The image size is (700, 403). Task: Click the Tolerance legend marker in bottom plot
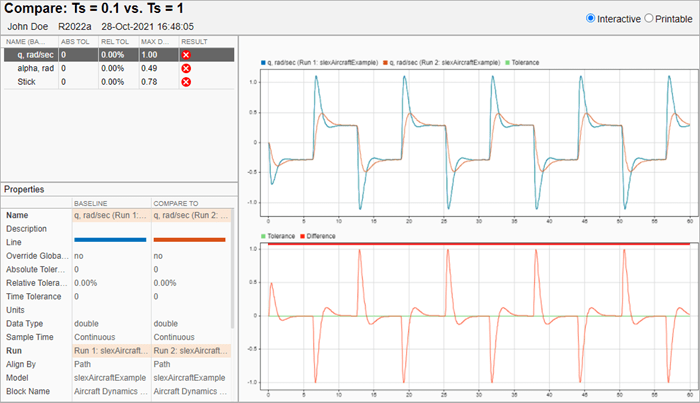click(262, 236)
